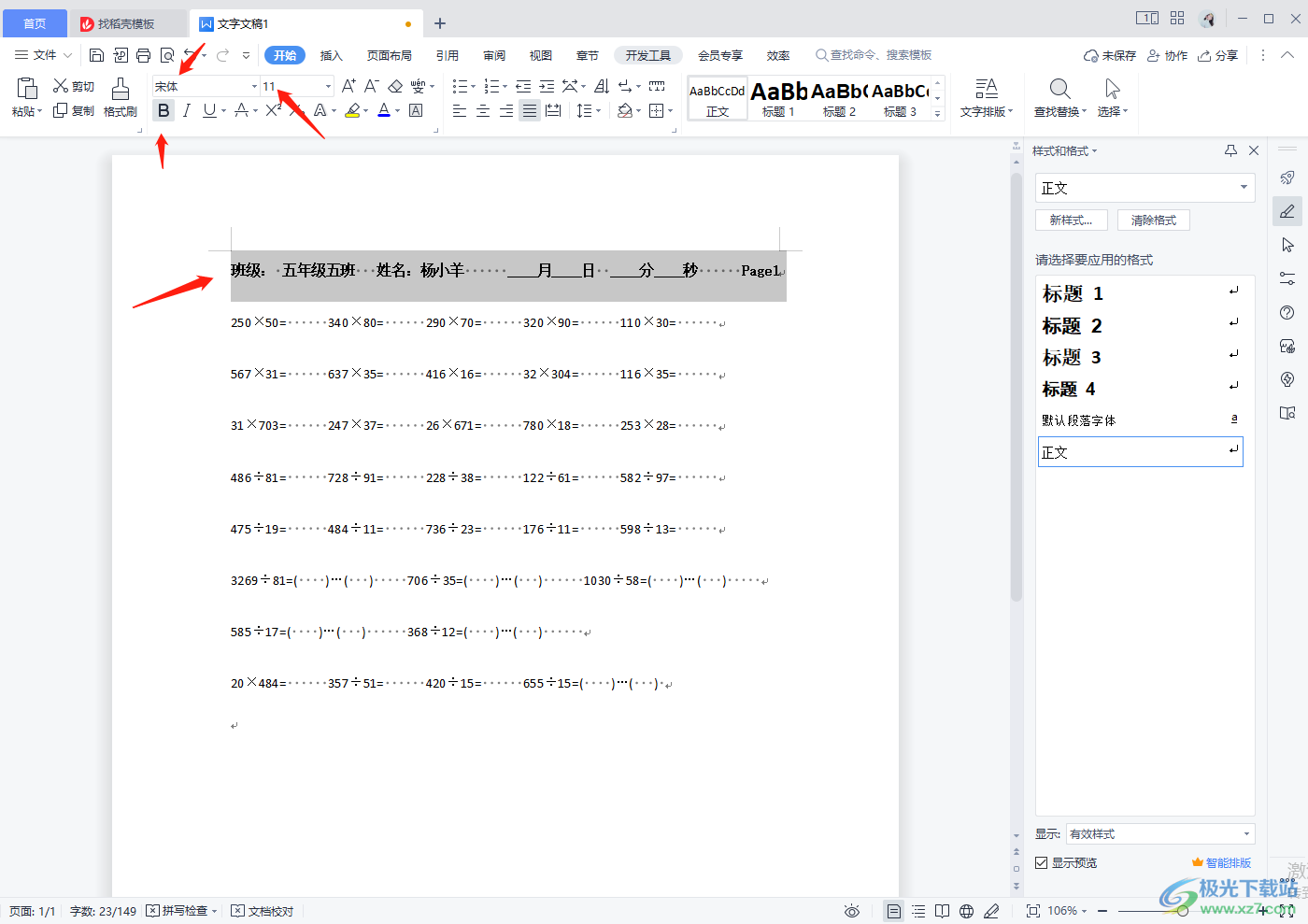Click the 分享 share button
The width and height of the screenshot is (1308, 924).
tap(1218, 55)
